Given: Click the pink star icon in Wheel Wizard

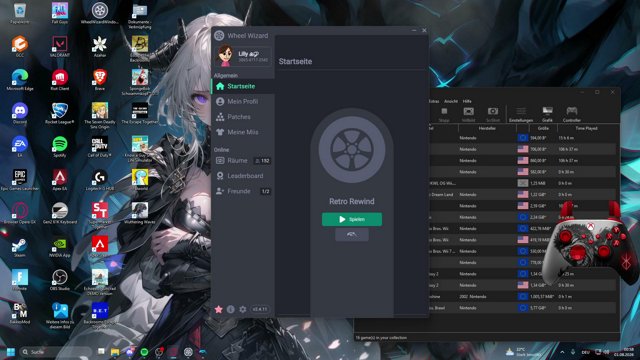Looking at the screenshot, I should click(x=218, y=309).
